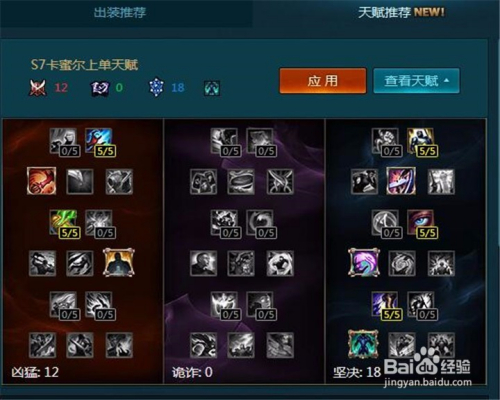Viewport: 500px width, 400px height.
Task: Click the red fist mastery icon in Ferocity
Action: click(42, 181)
